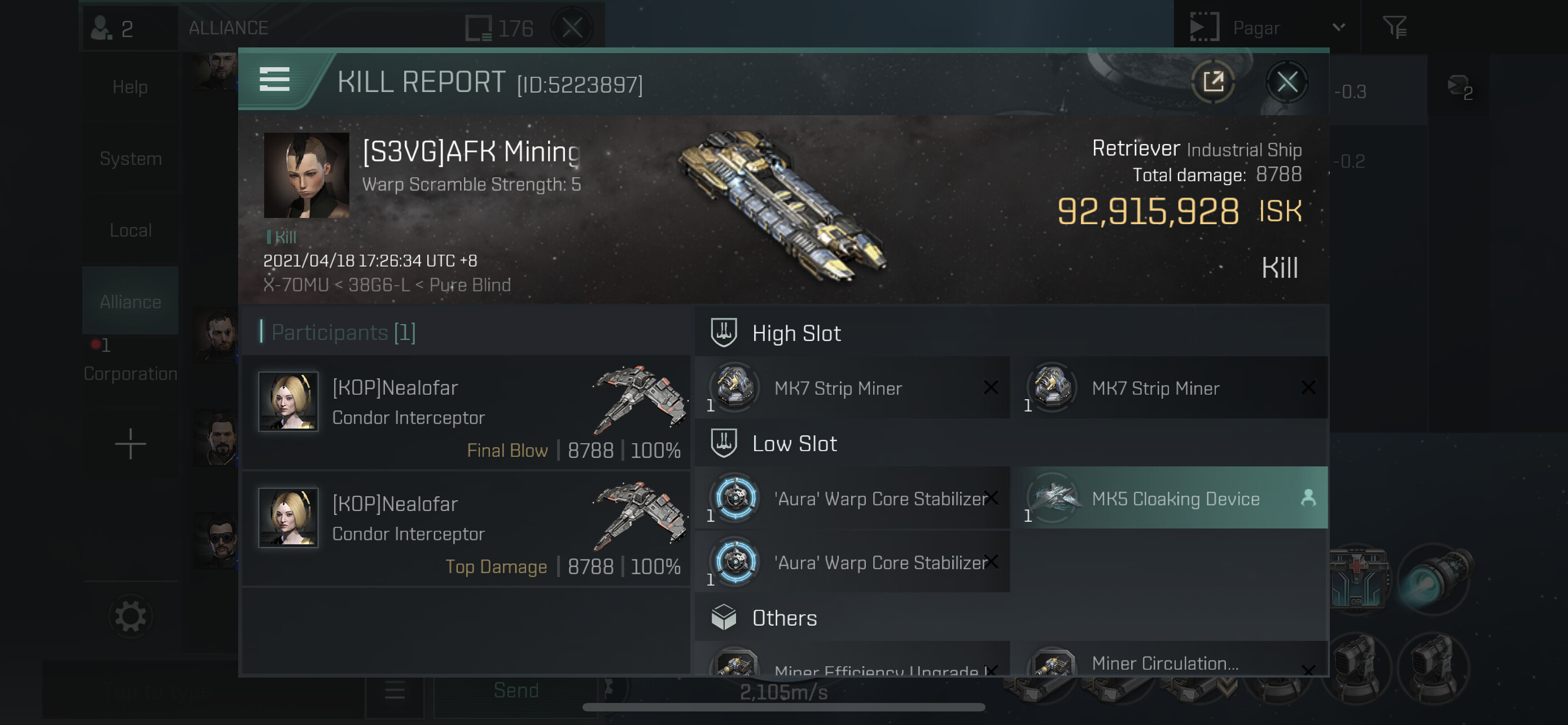Open Nealofar Final Blow participant entry
The height and width of the screenshot is (725, 1568).
pos(466,413)
